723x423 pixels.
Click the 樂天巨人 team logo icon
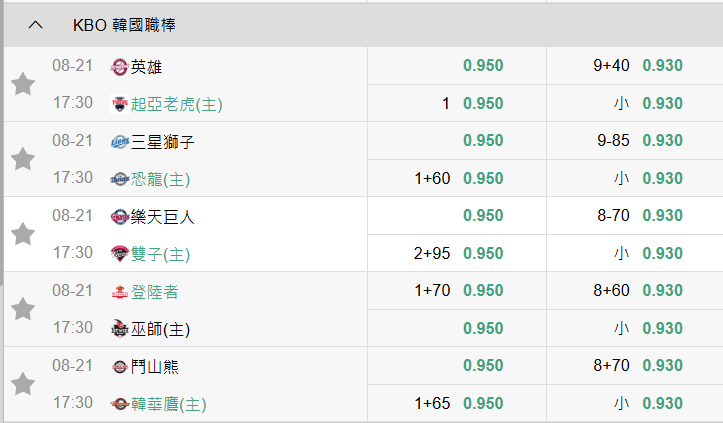coord(119,216)
